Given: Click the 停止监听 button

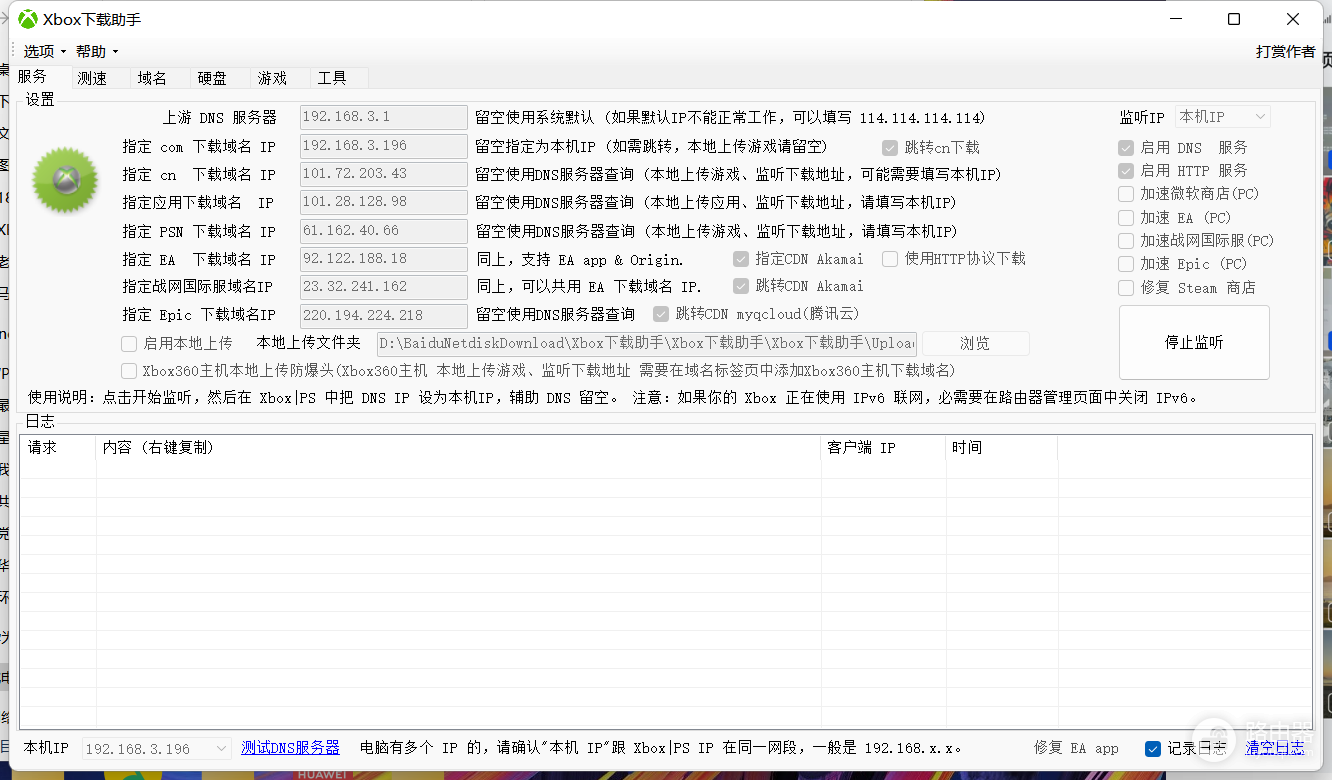Looking at the screenshot, I should (x=1194, y=343).
